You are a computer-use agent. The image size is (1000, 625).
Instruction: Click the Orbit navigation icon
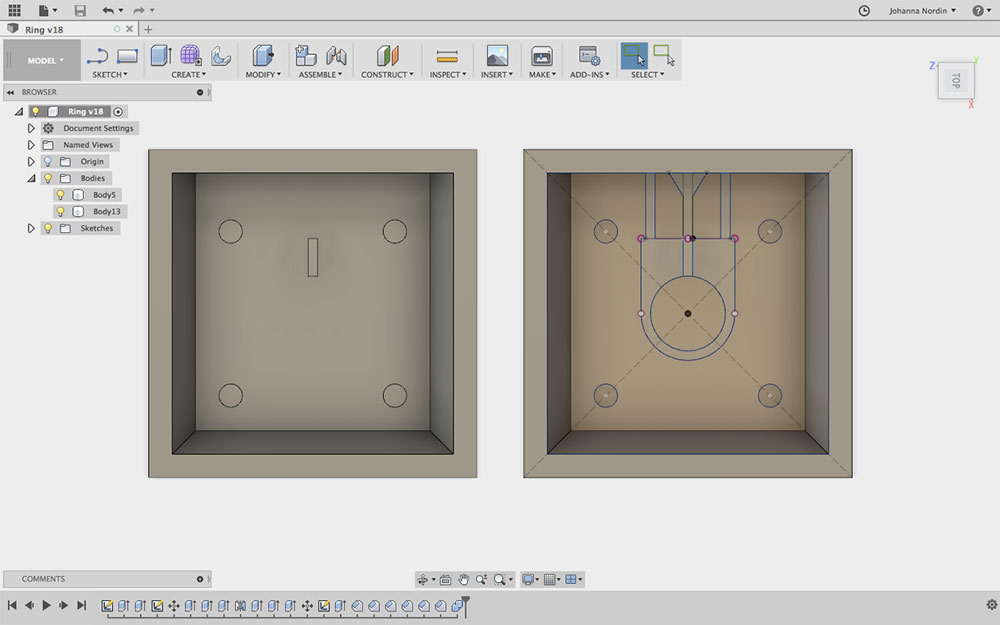(x=422, y=579)
